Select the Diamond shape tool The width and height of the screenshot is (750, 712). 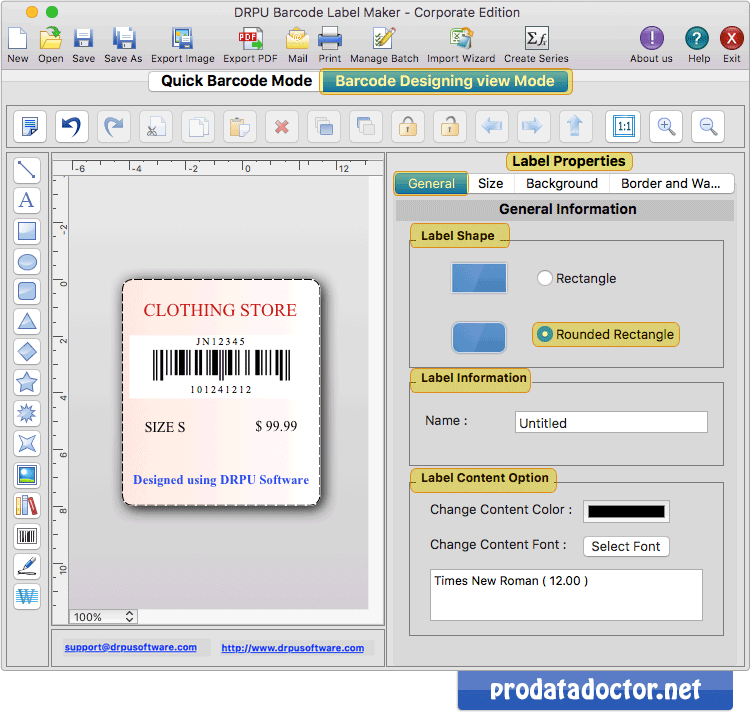tap(27, 352)
